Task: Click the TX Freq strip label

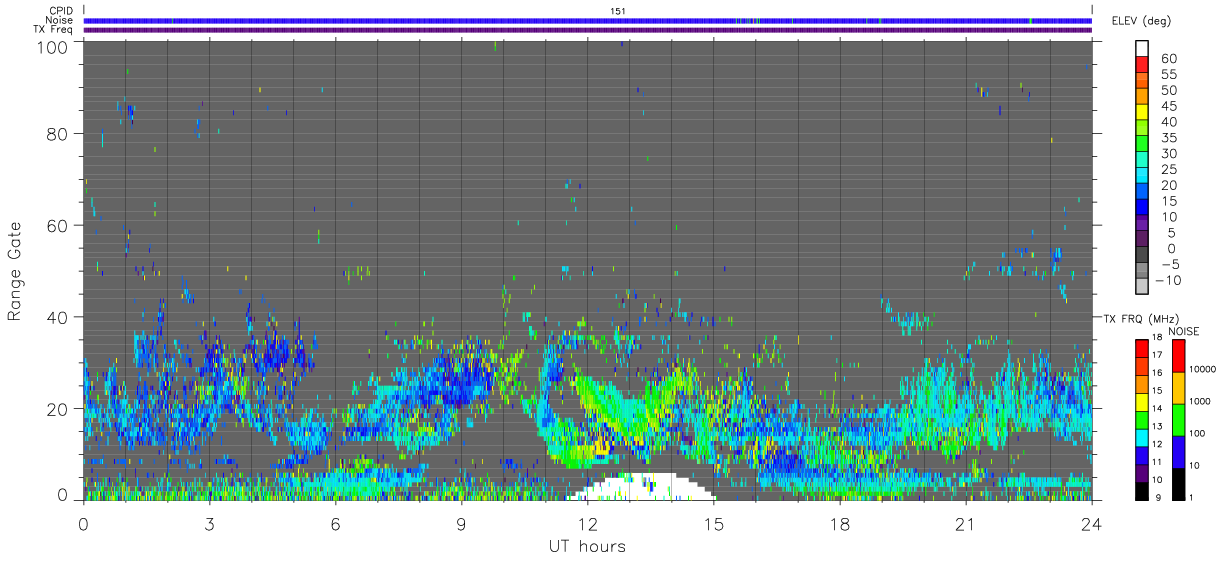Action: [x=54, y=29]
